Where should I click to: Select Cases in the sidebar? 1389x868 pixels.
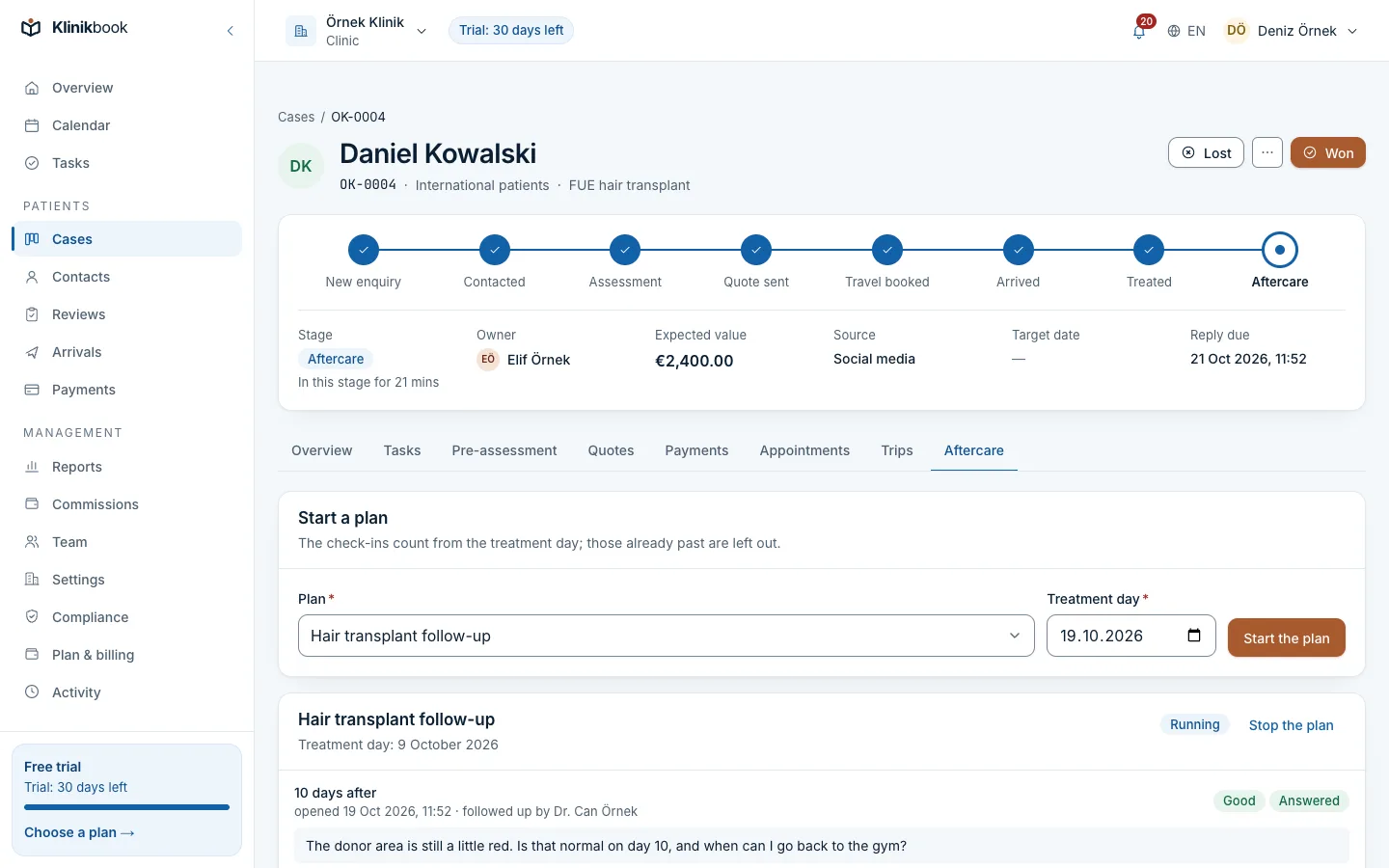click(126, 239)
